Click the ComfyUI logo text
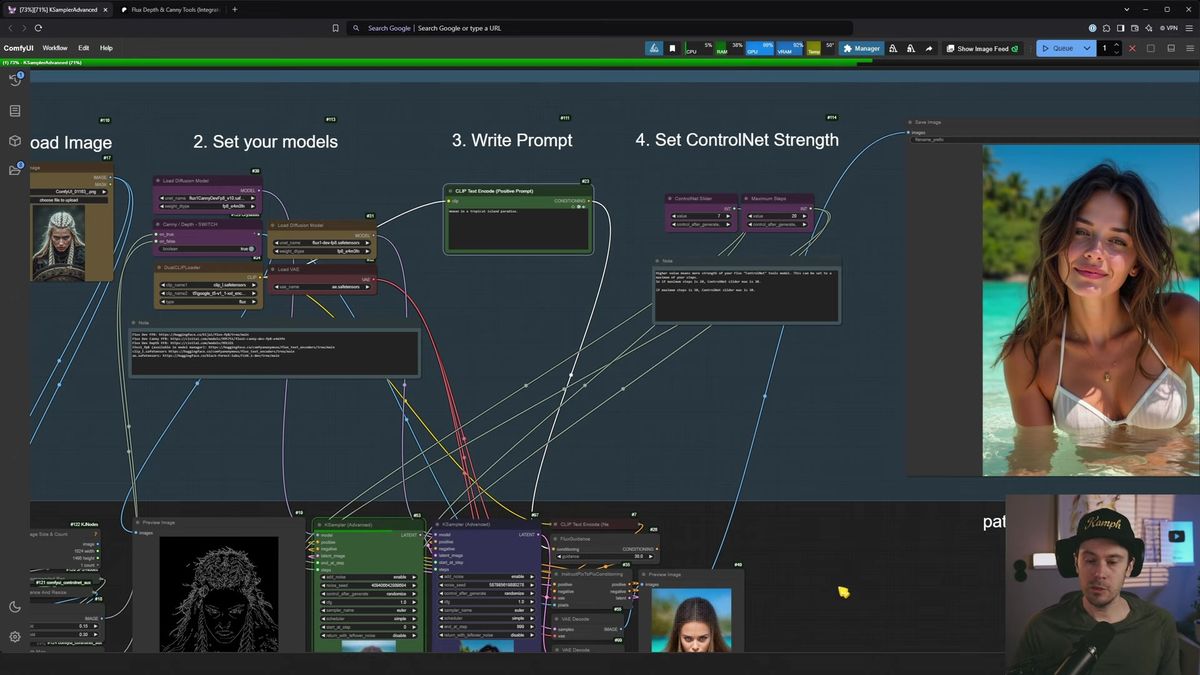Image resolution: width=1200 pixels, height=675 pixels. [18, 48]
